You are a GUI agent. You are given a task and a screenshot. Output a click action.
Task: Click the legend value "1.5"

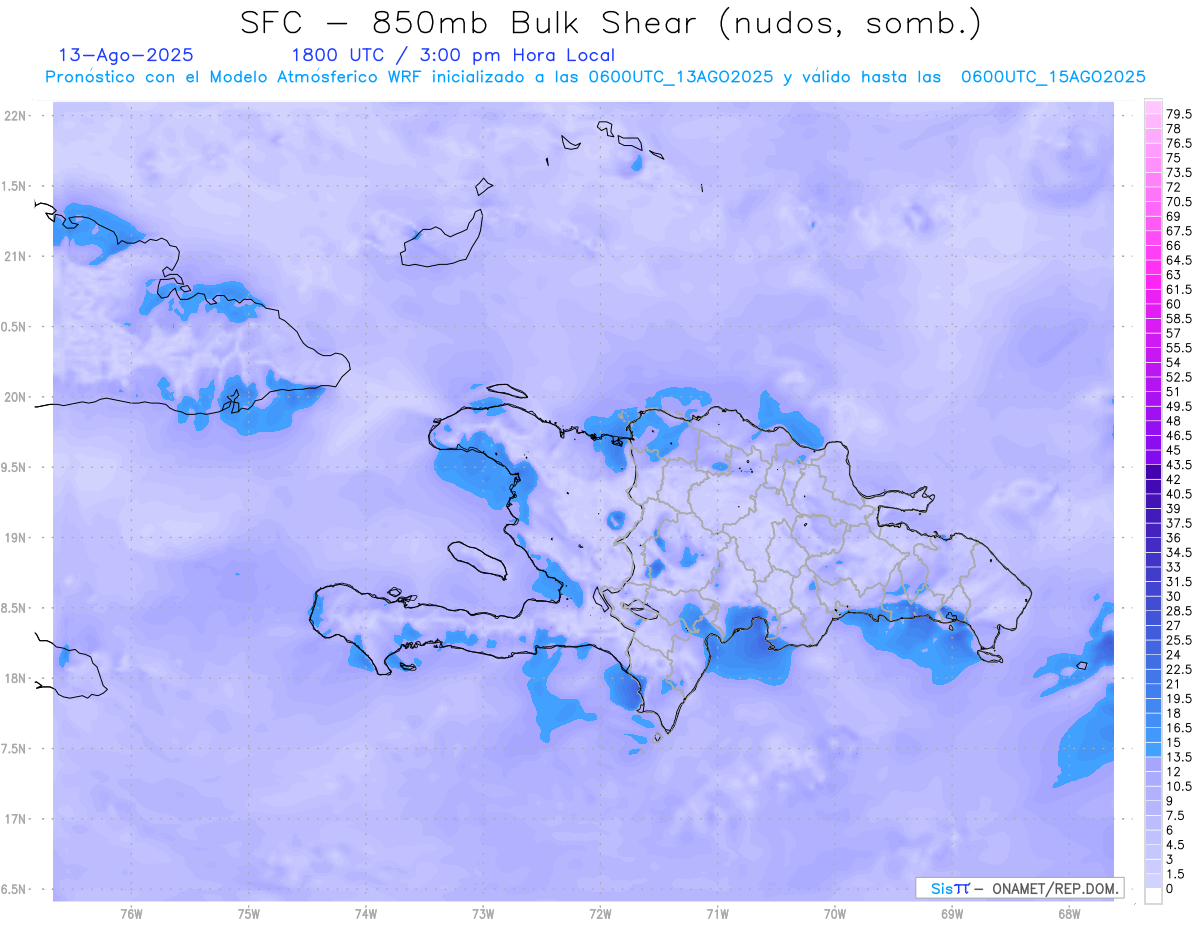coord(1176,872)
